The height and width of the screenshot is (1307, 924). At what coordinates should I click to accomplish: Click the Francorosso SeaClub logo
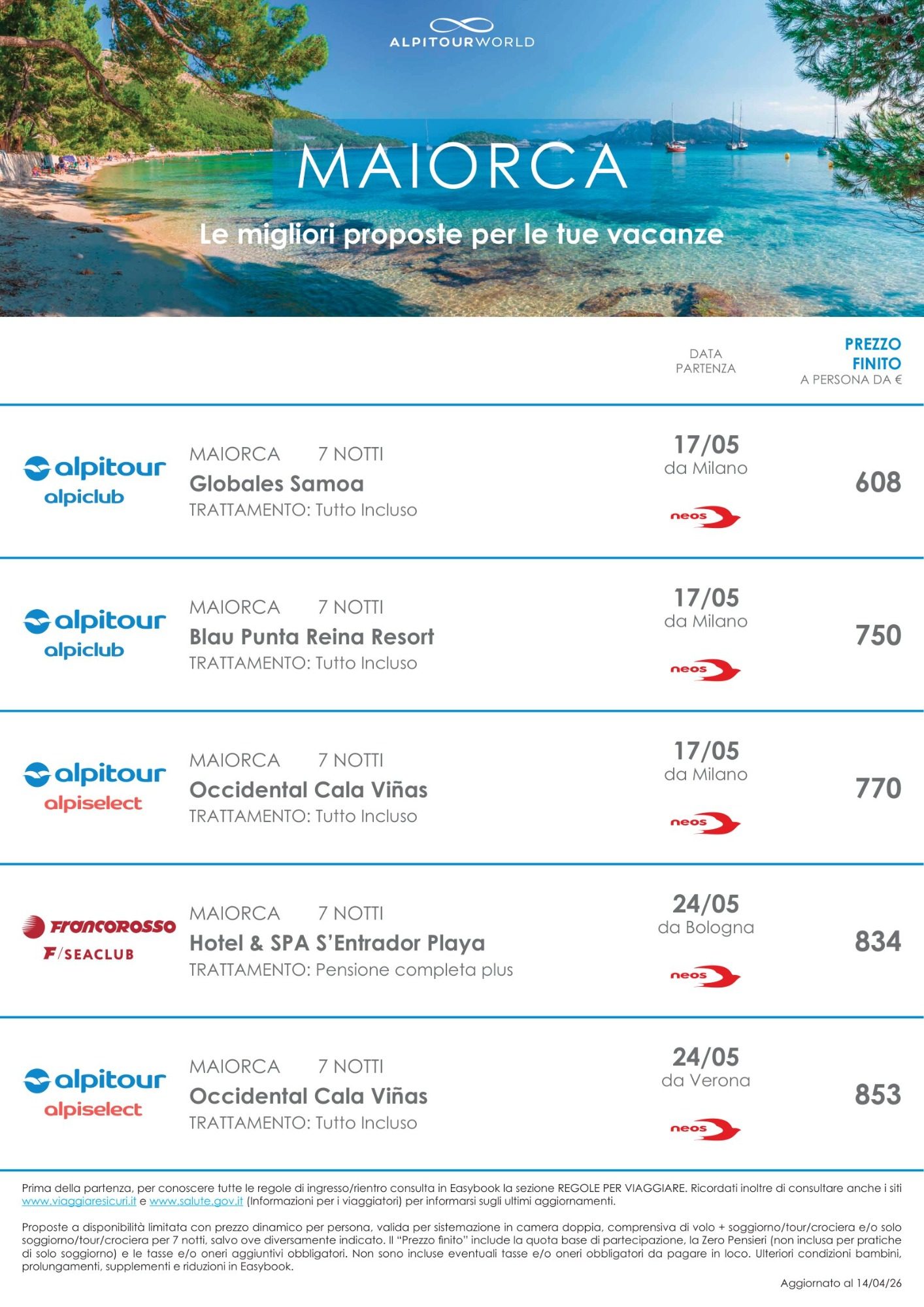pos(99,938)
